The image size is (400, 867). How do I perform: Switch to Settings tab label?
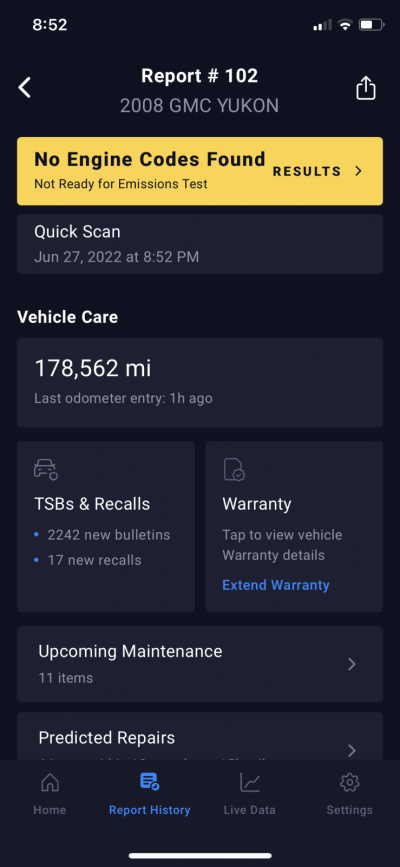point(350,810)
